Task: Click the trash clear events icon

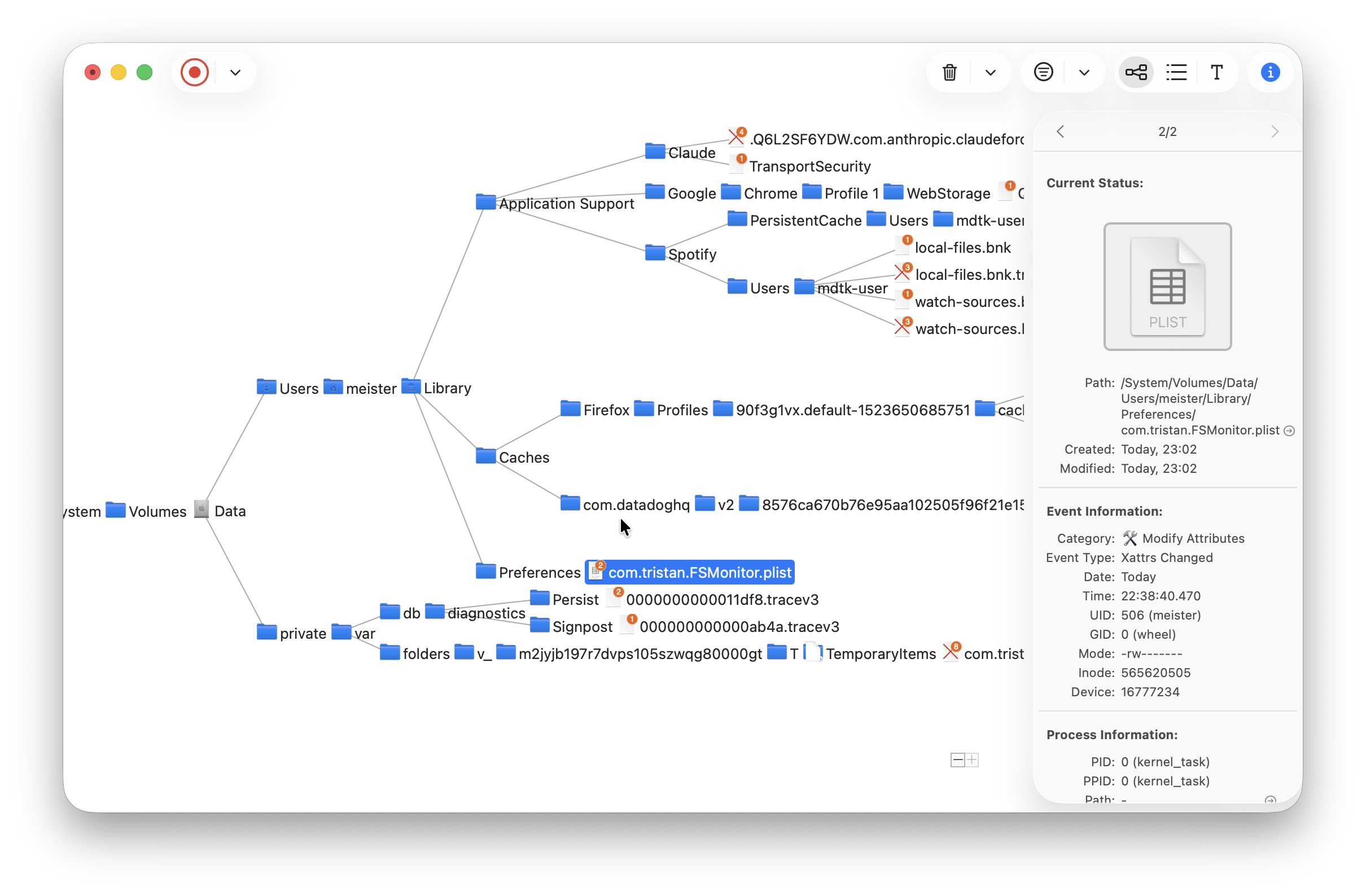Action: point(950,72)
